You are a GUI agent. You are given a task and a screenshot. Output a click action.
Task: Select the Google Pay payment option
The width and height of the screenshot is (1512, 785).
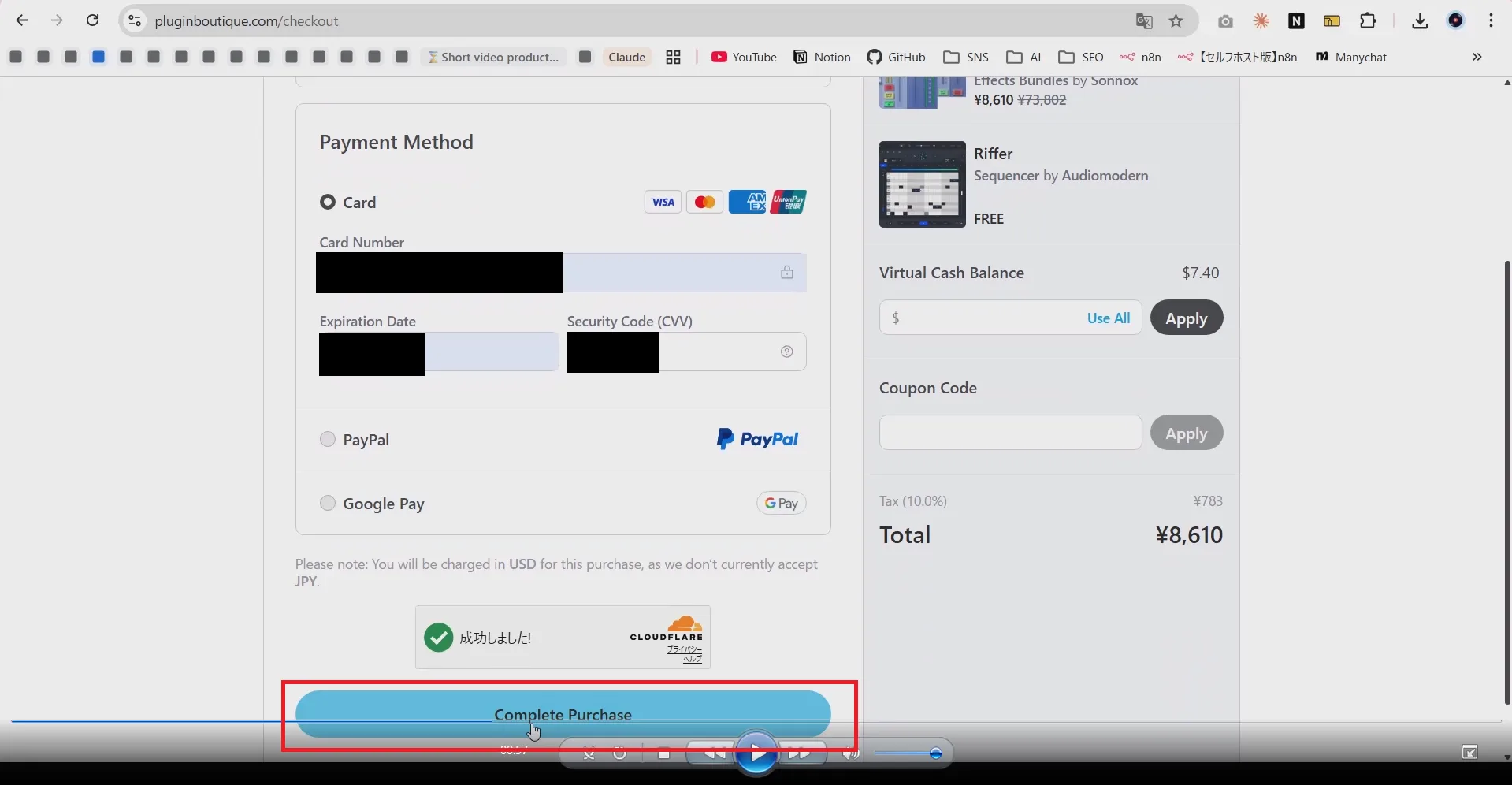tap(328, 504)
